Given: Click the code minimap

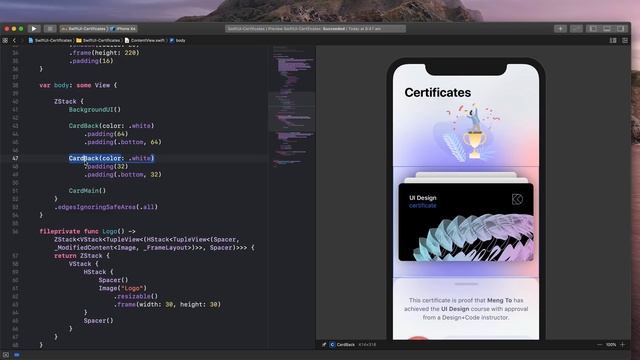Looking at the screenshot, I should [x=292, y=106].
